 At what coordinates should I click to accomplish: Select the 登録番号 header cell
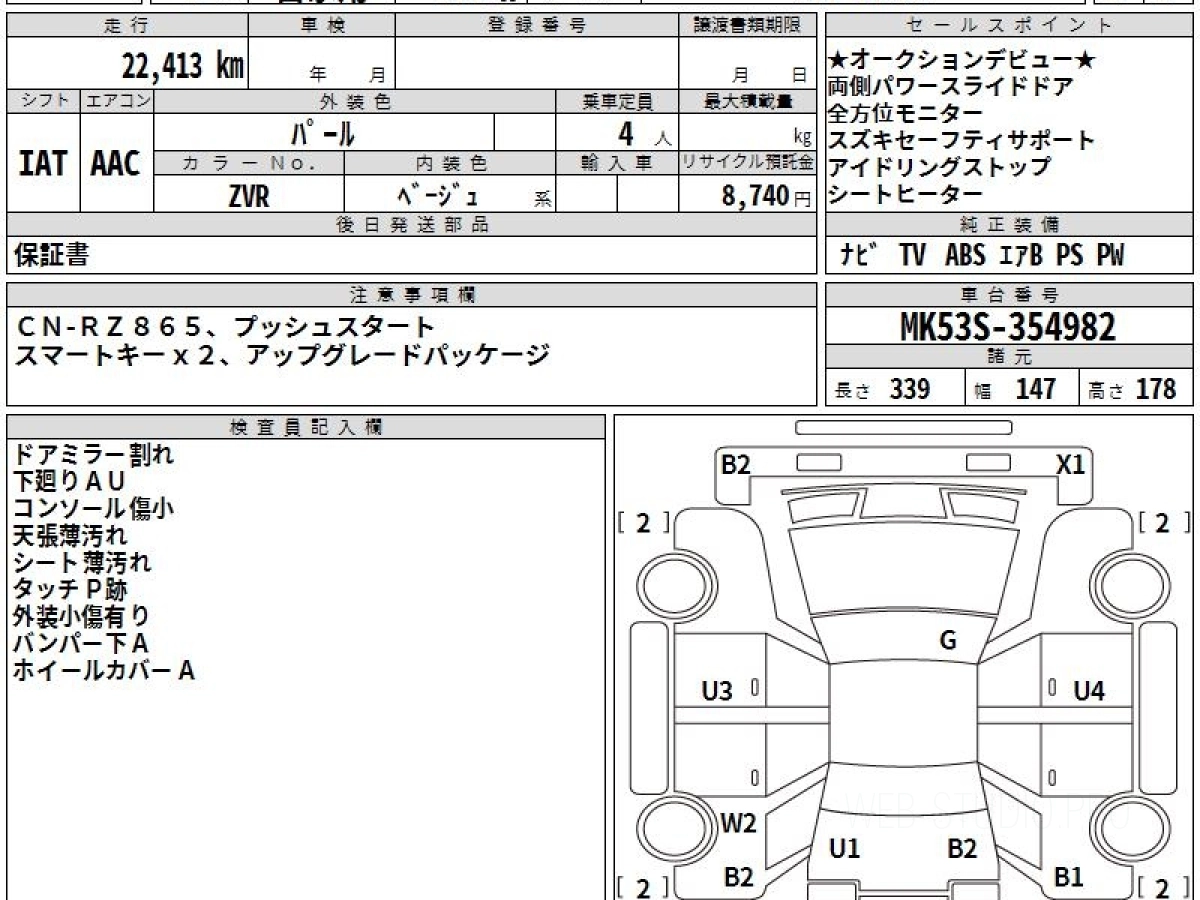coord(537,26)
